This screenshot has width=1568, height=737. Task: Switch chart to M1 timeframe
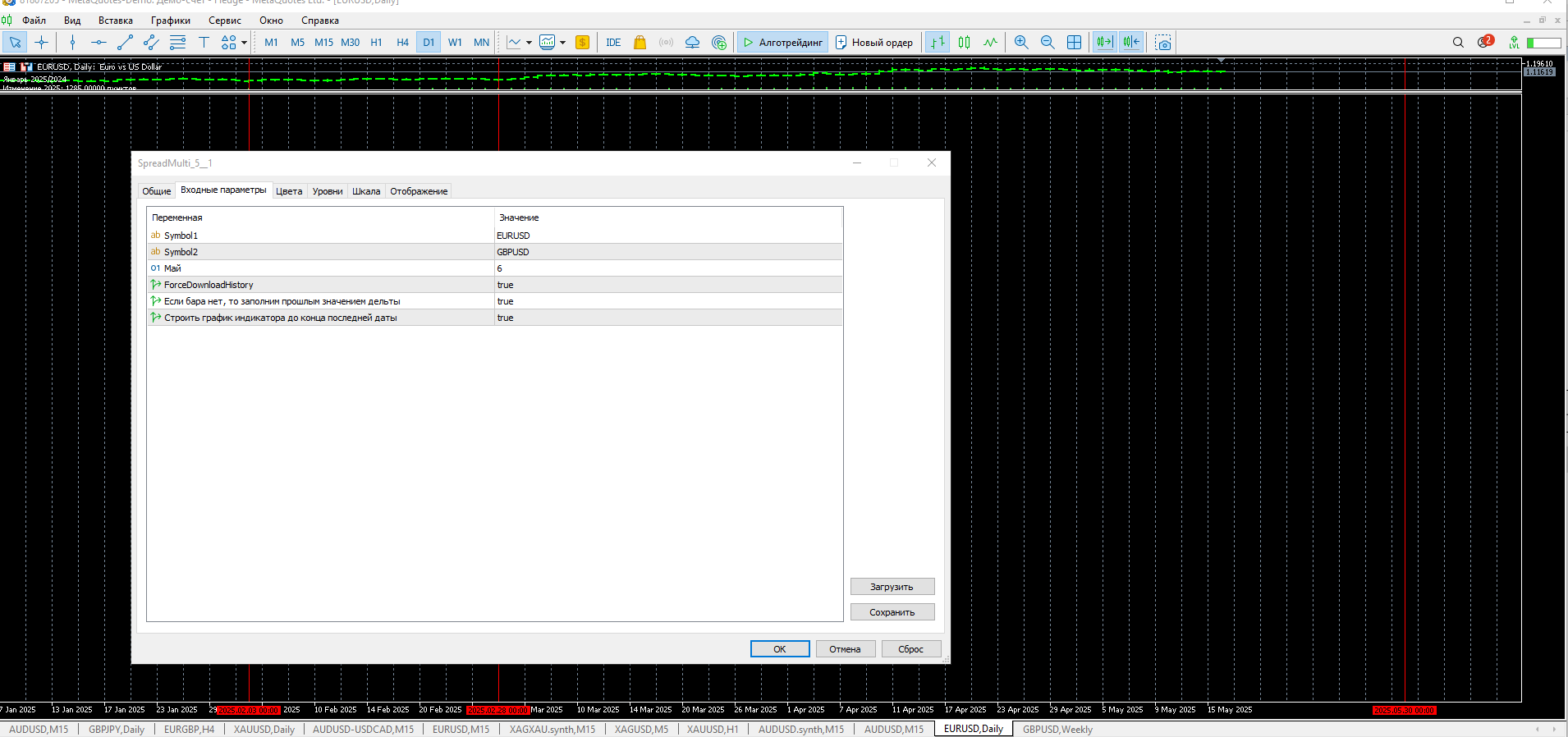click(x=271, y=43)
